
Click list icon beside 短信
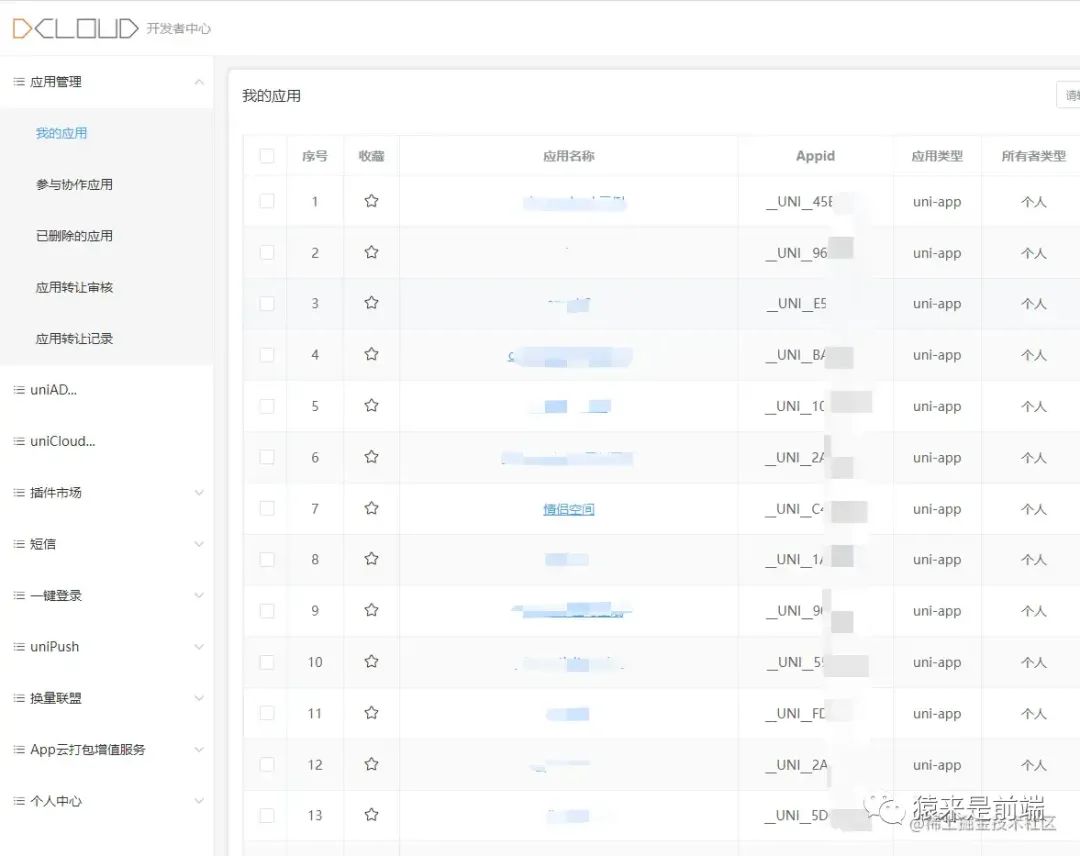[x=19, y=544]
